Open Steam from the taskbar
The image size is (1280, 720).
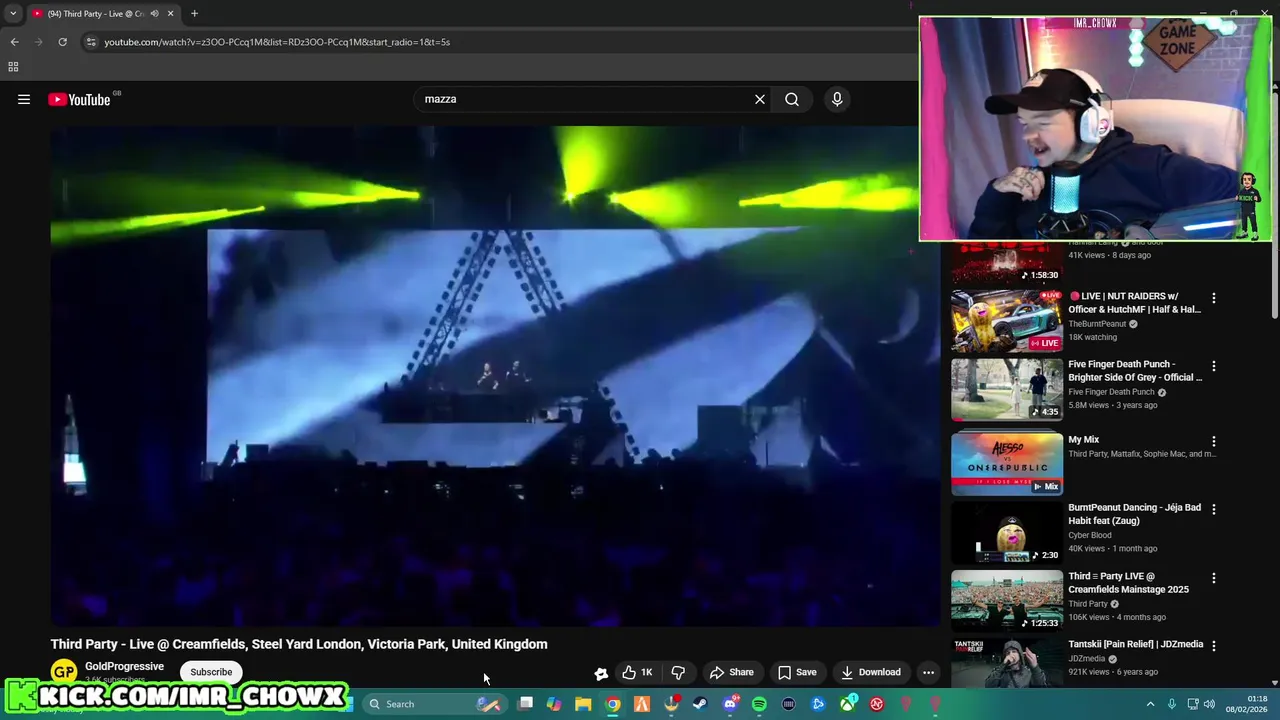pyautogui.click(x=700, y=704)
